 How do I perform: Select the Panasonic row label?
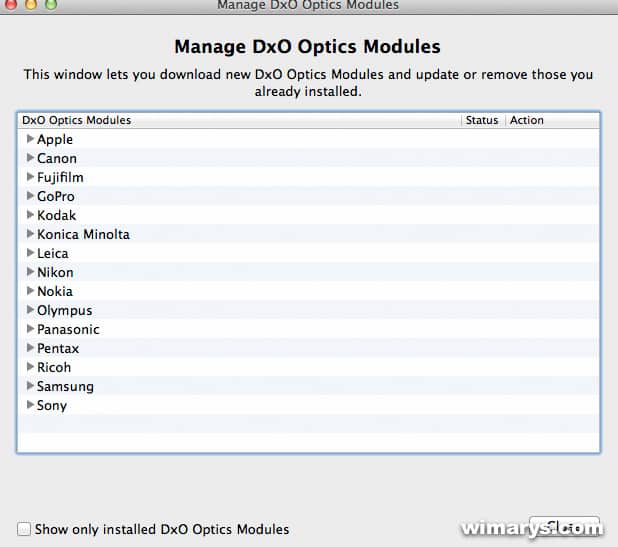(x=68, y=329)
